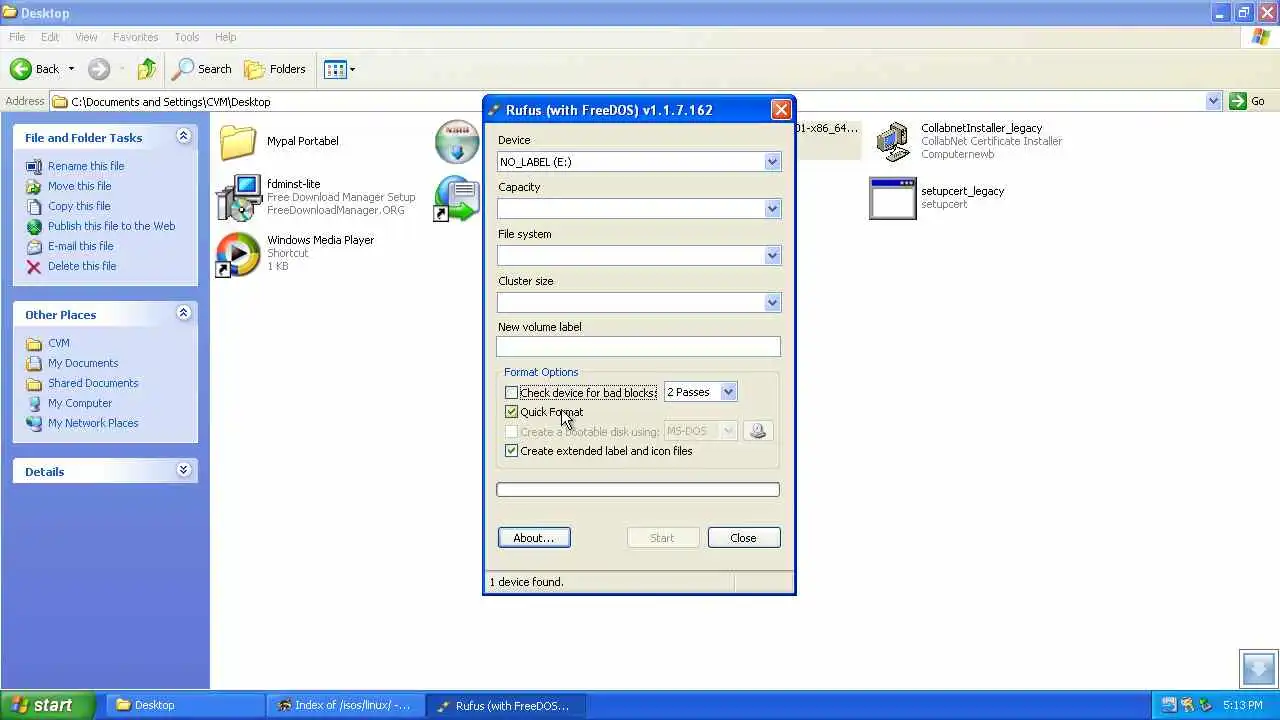Collapse the File and Folder Tasks panel
Screen dimensions: 1280x720
[183, 136]
